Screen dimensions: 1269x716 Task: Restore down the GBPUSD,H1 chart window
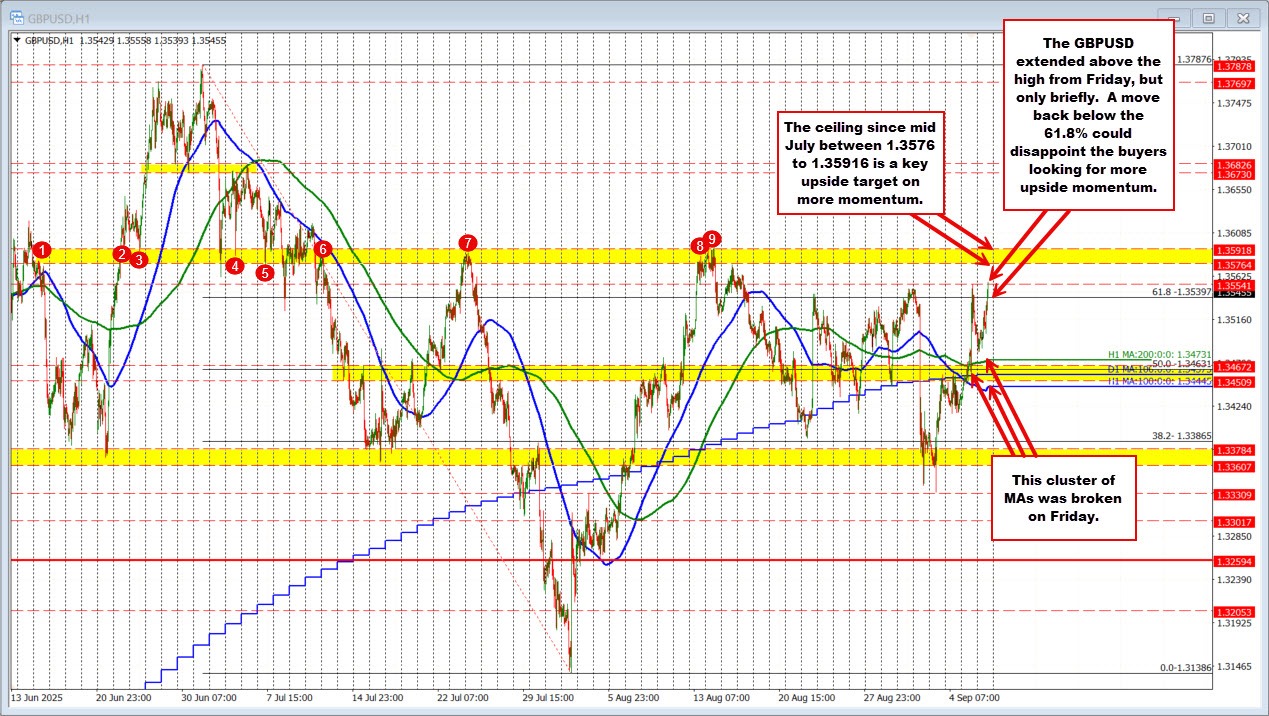(x=1208, y=17)
